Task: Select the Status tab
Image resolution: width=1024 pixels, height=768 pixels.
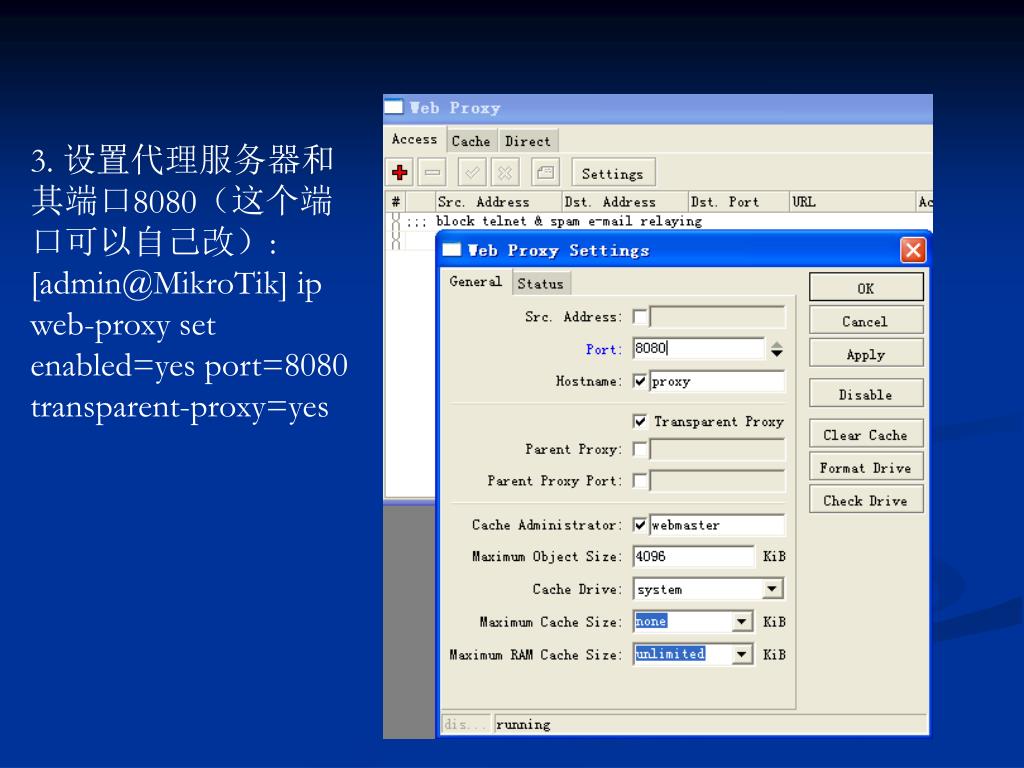Action: pos(540,283)
